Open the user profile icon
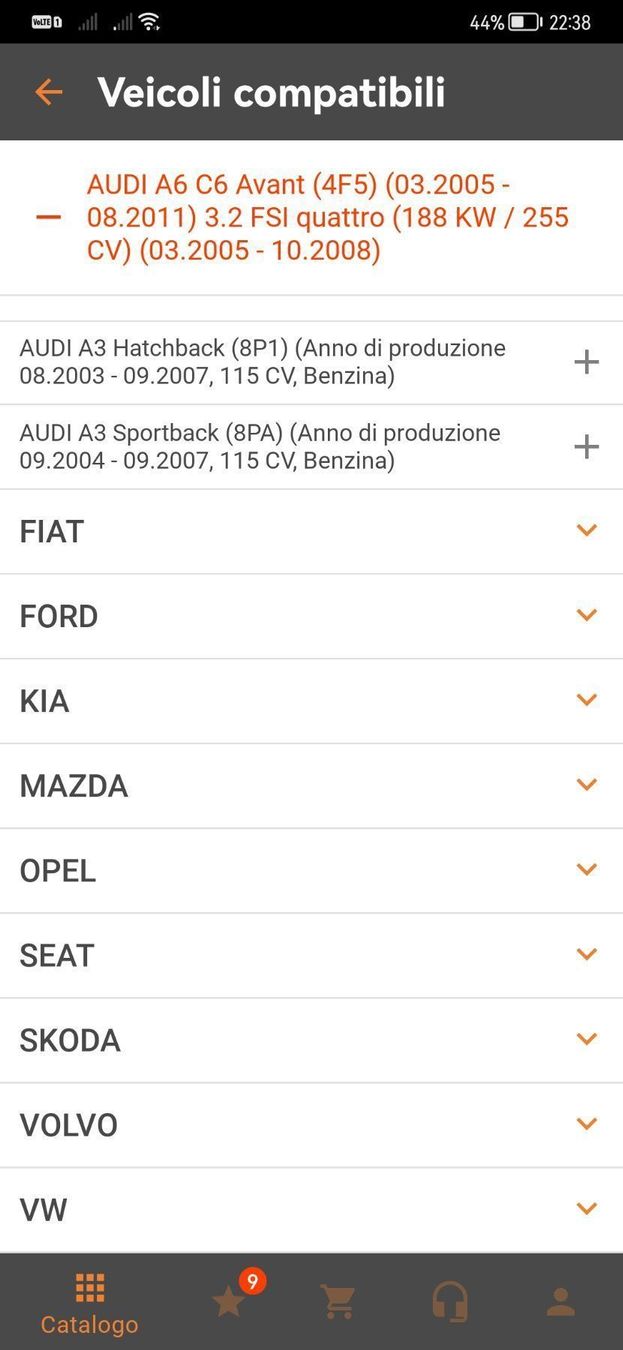The height and width of the screenshot is (1350, 623). [560, 1301]
